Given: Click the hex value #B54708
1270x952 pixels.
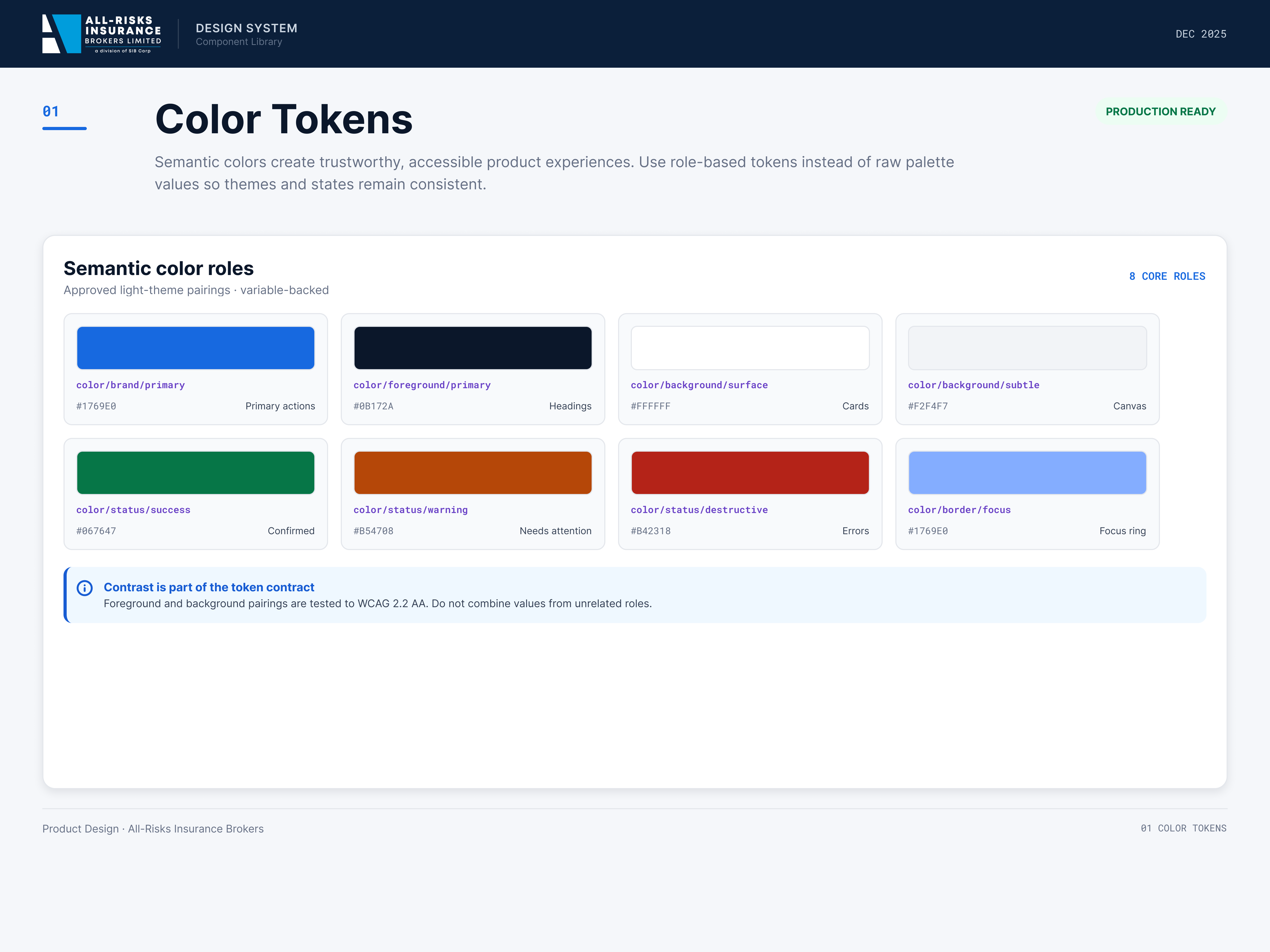Looking at the screenshot, I should pyautogui.click(x=373, y=531).
